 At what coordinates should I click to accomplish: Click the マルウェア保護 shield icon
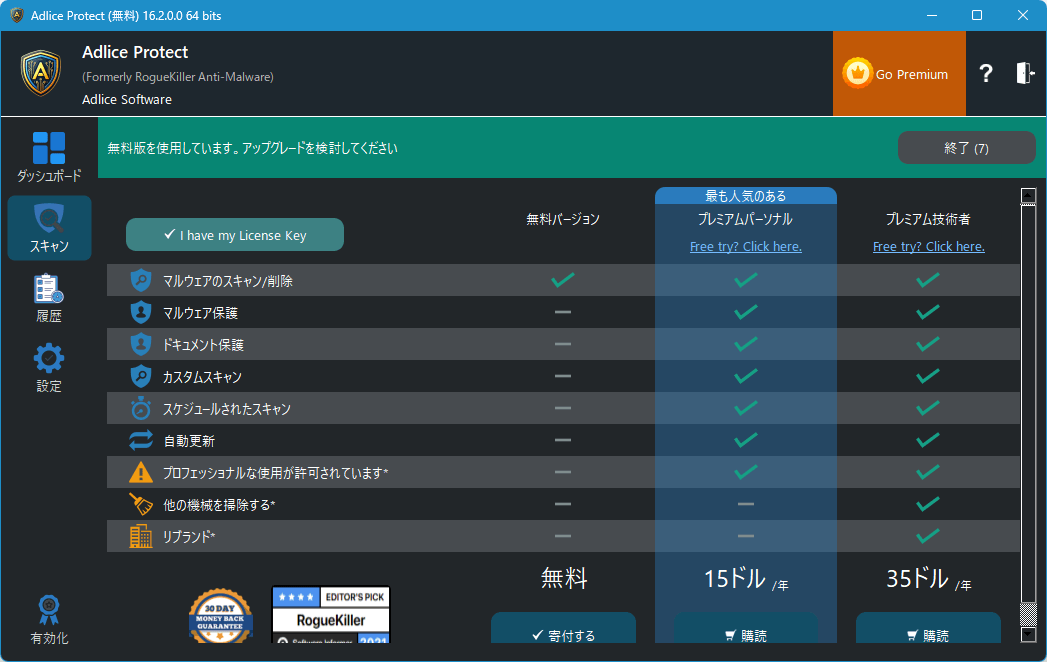pyautogui.click(x=140, y=313)
